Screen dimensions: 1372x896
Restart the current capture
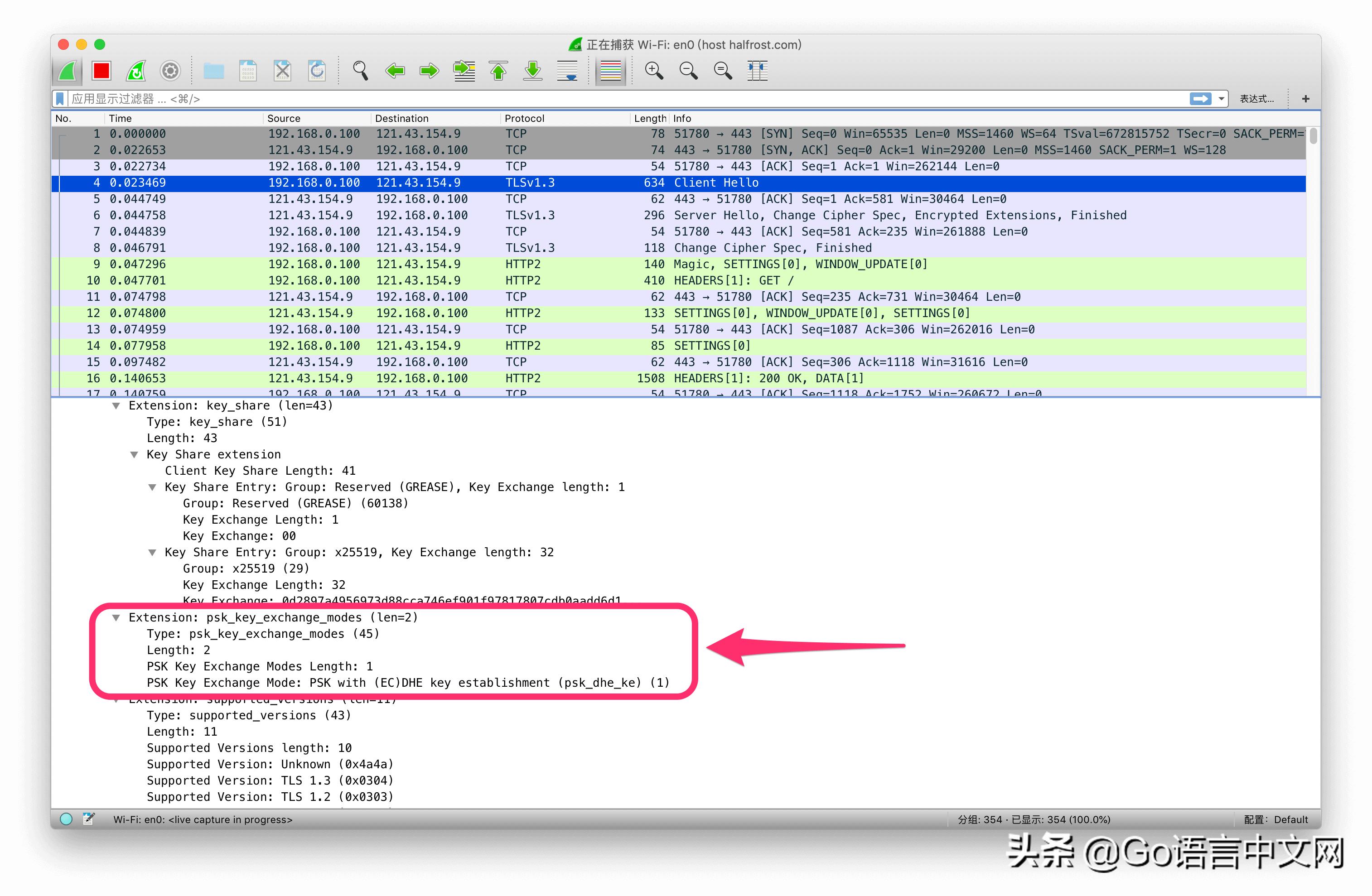136,71
